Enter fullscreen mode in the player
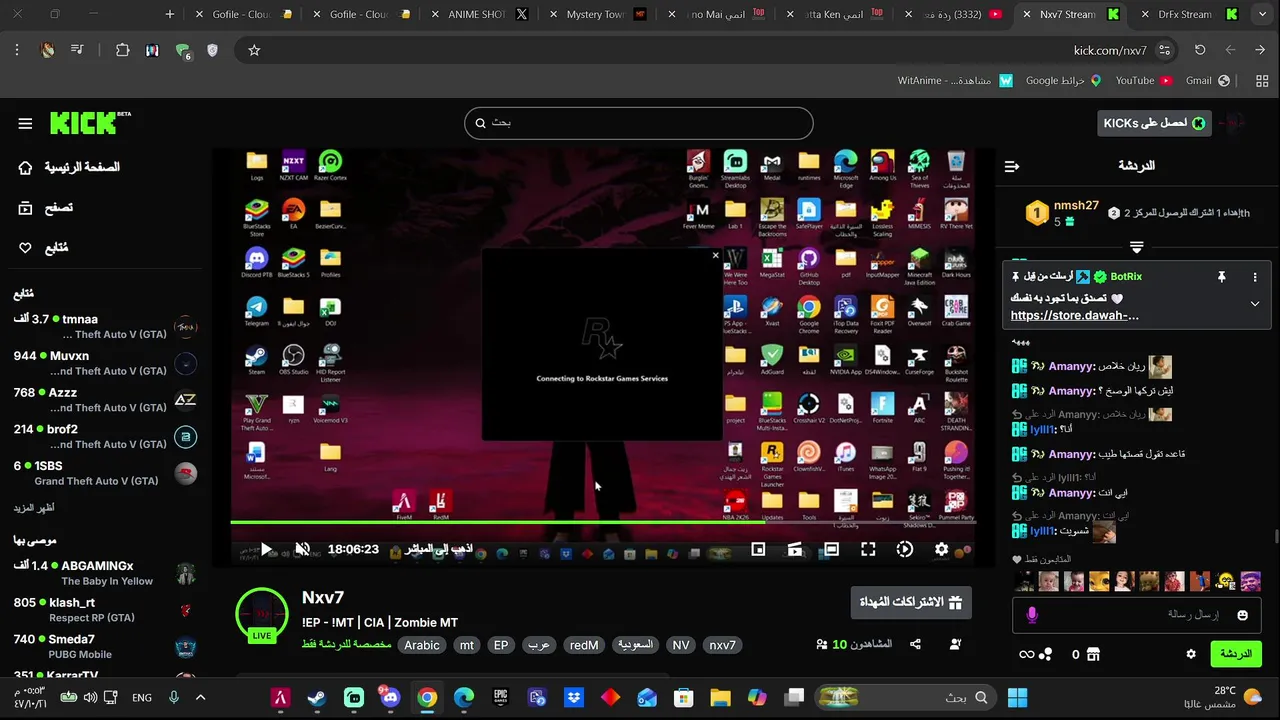The height and width of the screenshot is (720, 1280). 868,549
